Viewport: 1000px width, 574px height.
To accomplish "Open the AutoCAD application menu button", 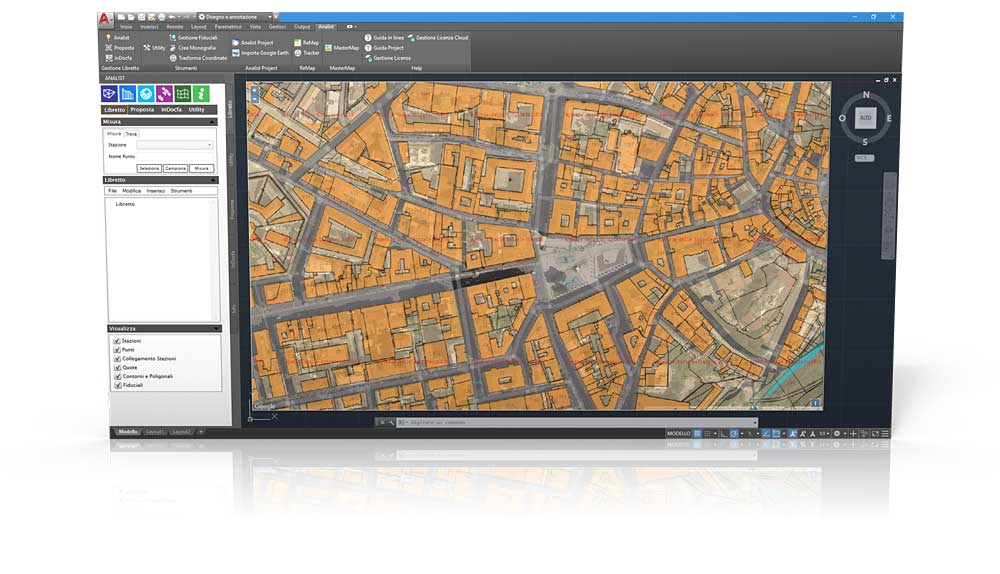I will [104, 19].
